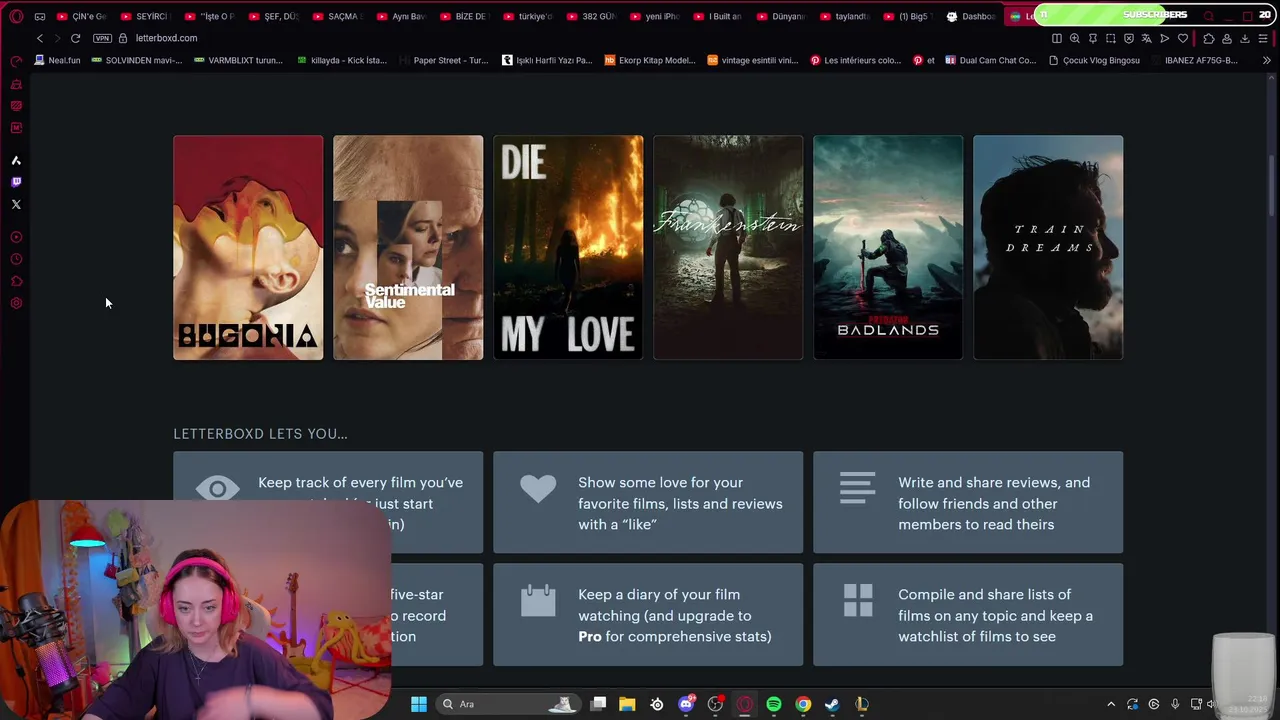Viewport: 1280px width, 720px height.
Task: Click the heart bookmark icon in address bar
Action: 1183,38
